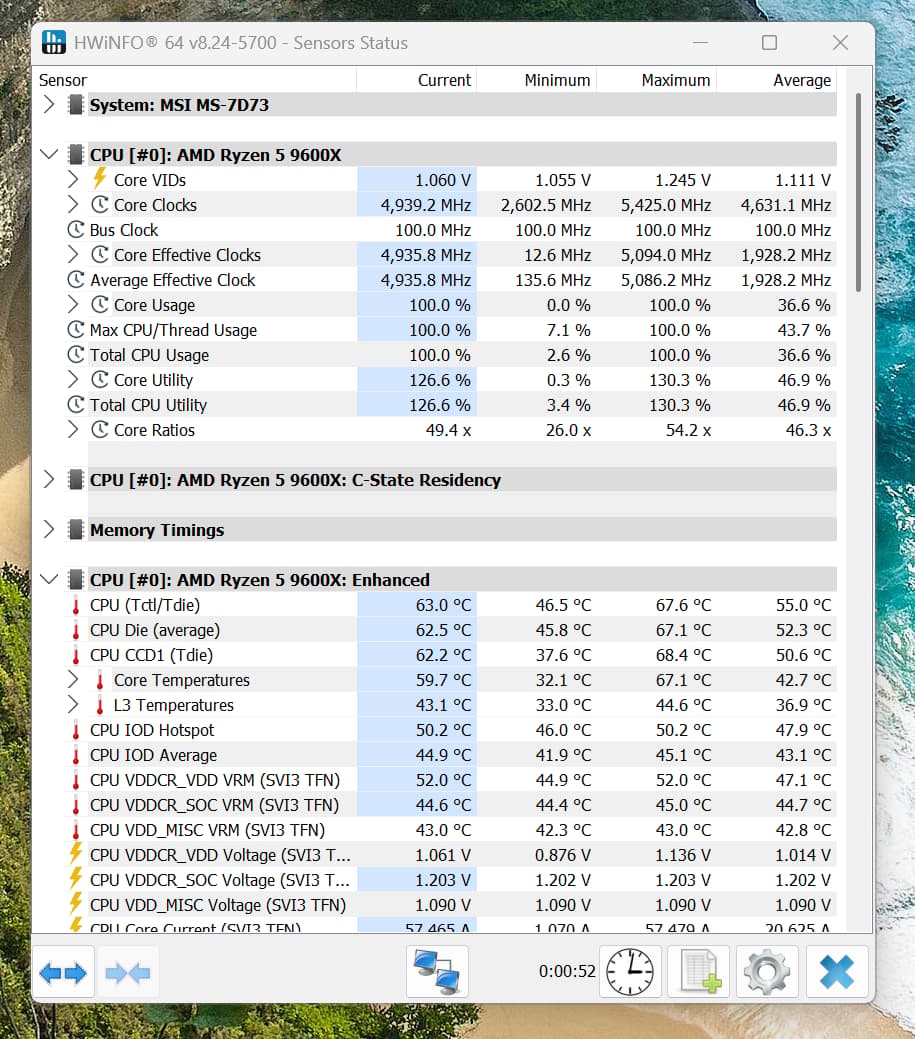Expand the Core Ratios row
This screenshot has width=915, height=1039.
pyautogui.click(x=73, y=429)
